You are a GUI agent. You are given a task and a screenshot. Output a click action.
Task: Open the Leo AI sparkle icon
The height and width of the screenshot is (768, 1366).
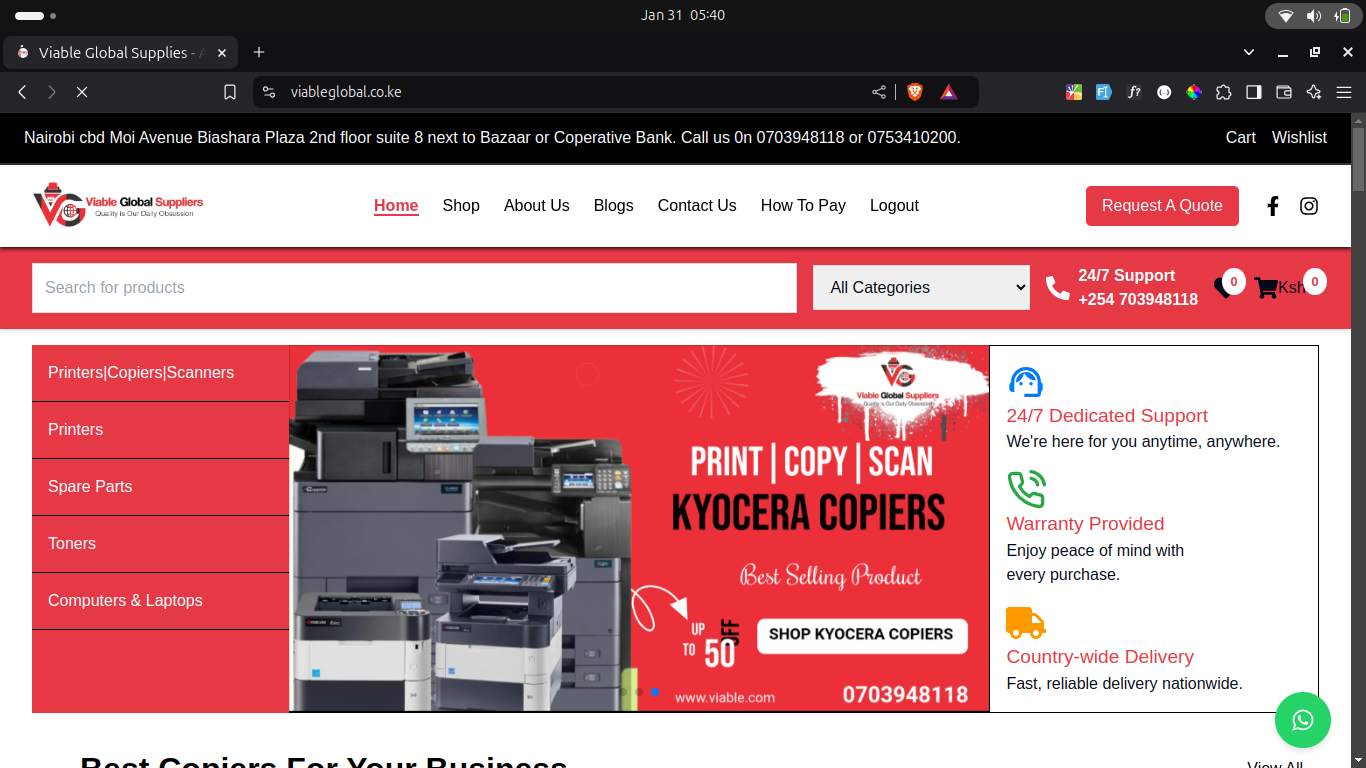tap(1314, 92)
